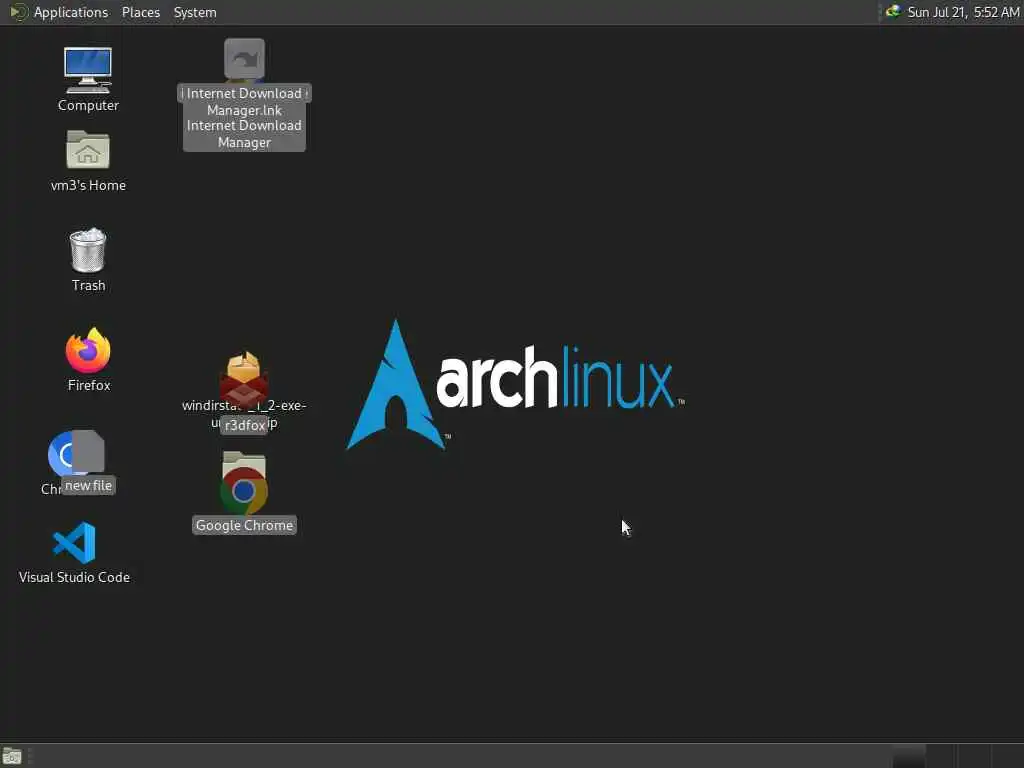Image resolution: width=1024 pixels, height=768 pixels.
Task: Select the Internet Download Manager.lnk shortcut icon
Action: [x=244, y=60]
